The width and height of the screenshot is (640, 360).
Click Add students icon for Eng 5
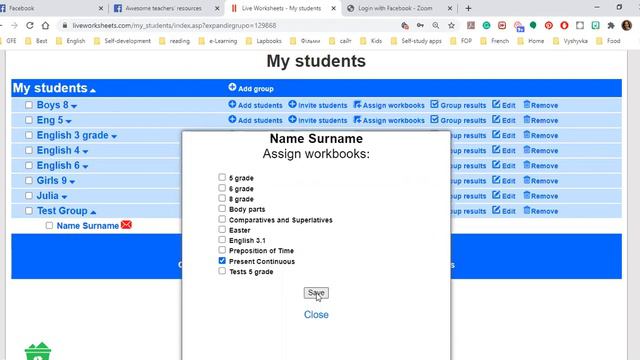coord(232,119)
